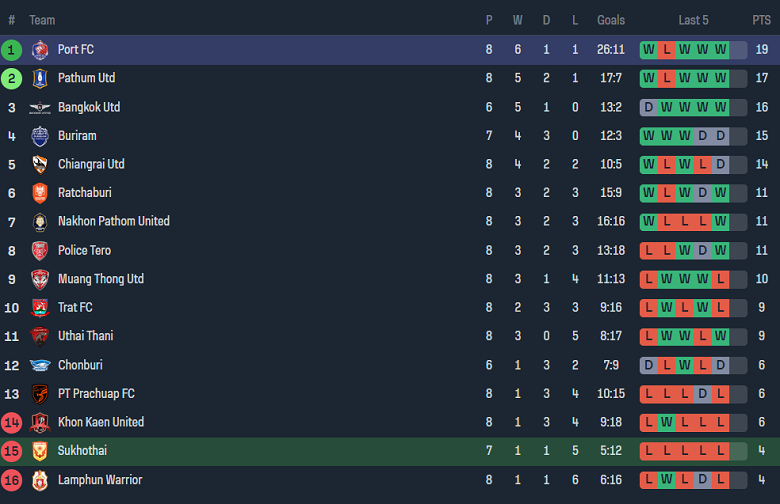Sort table by PTS column header
The image size is (780, 504).
[x=762, y=20]
